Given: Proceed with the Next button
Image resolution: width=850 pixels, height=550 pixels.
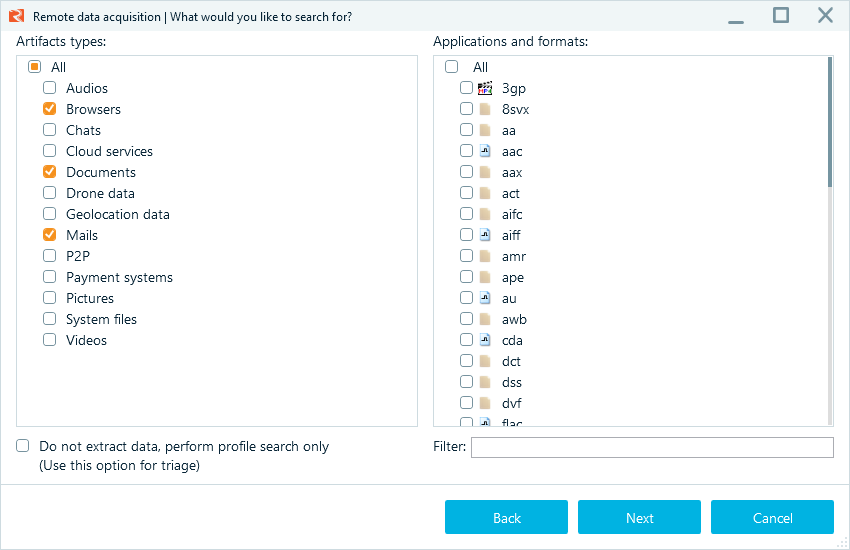Looking at the screenshot, I should click(x=639, y=517).
